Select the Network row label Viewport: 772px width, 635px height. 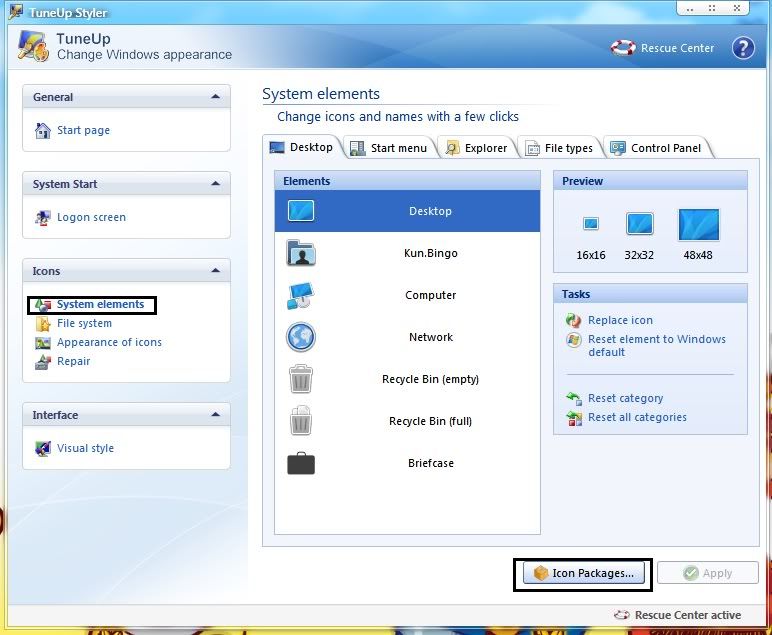(x=431, y=337)
